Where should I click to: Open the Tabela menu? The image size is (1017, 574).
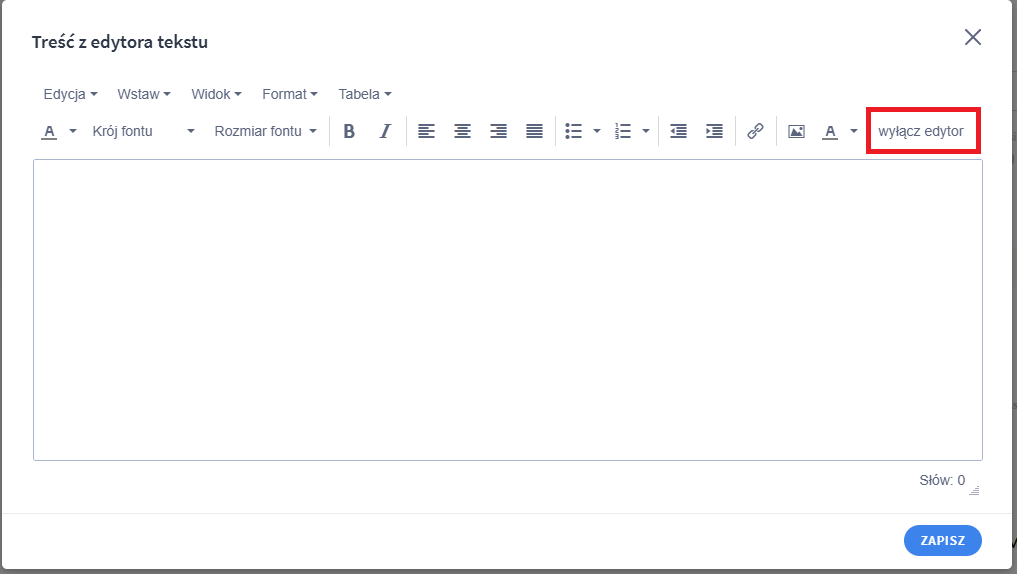pos(365,94)
